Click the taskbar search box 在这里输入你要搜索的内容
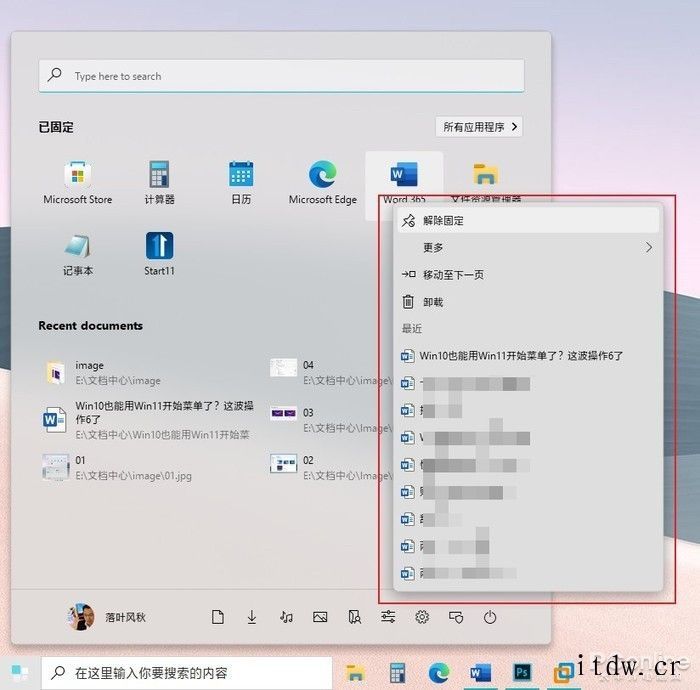 (187, 673)
